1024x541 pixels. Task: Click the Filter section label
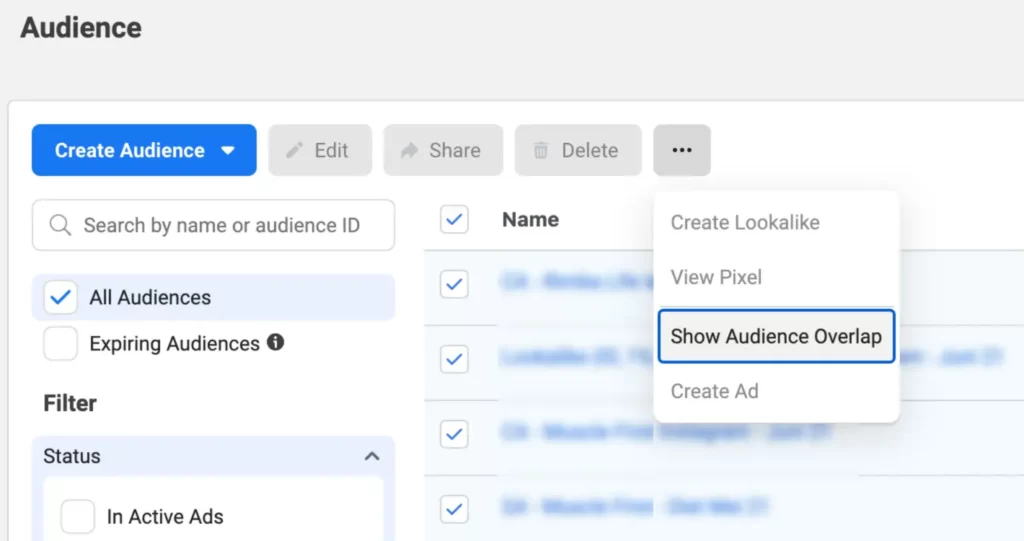coord(70,403)
